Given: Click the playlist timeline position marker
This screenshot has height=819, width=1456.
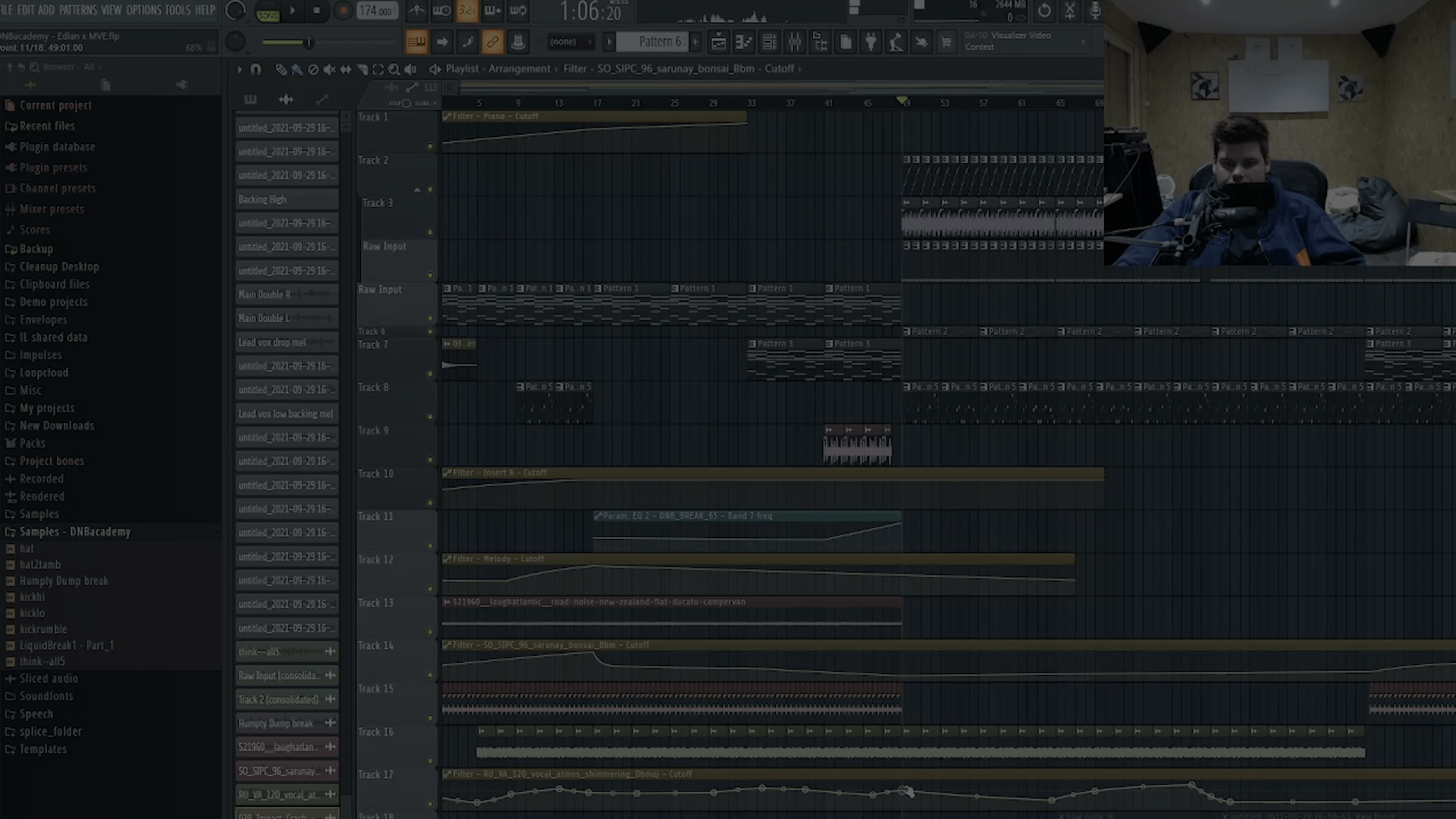Looking at the screenshot, I should tap(902, 100).
